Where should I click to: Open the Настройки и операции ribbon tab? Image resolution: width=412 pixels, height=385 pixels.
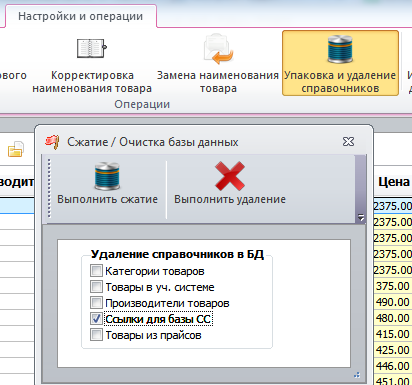pyautogui.click(x=80, y=16)
